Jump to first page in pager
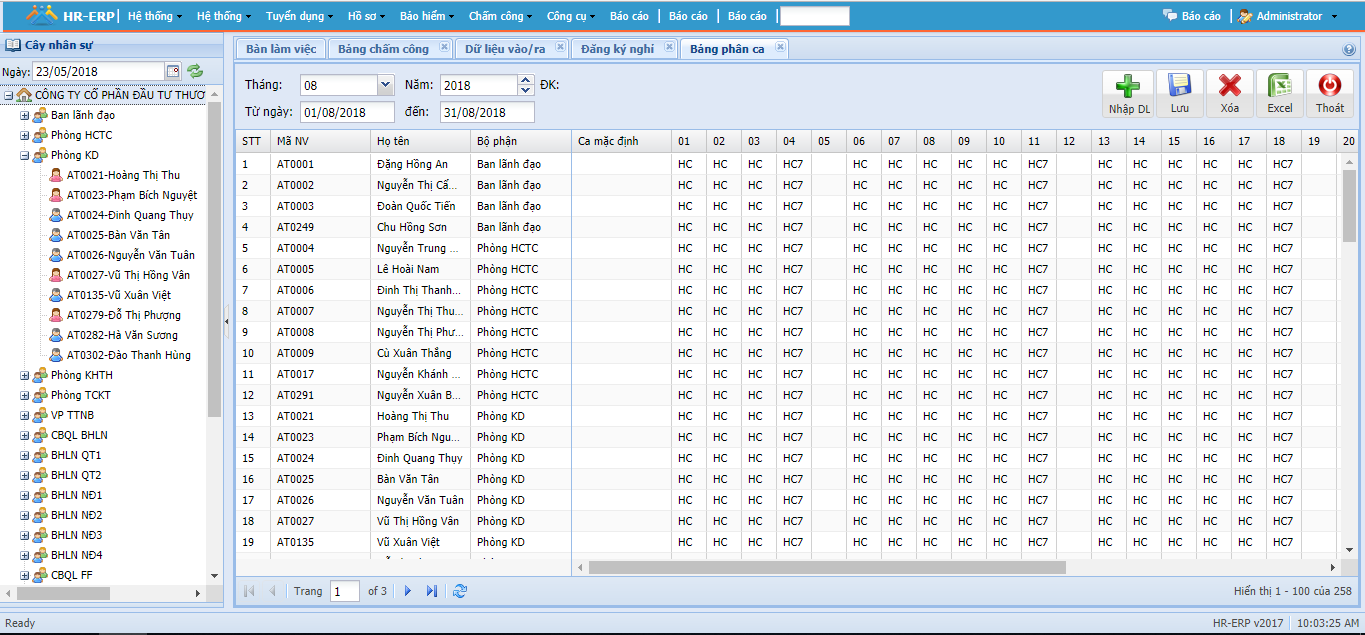The image size is (1365, 635). click(249, 591)
